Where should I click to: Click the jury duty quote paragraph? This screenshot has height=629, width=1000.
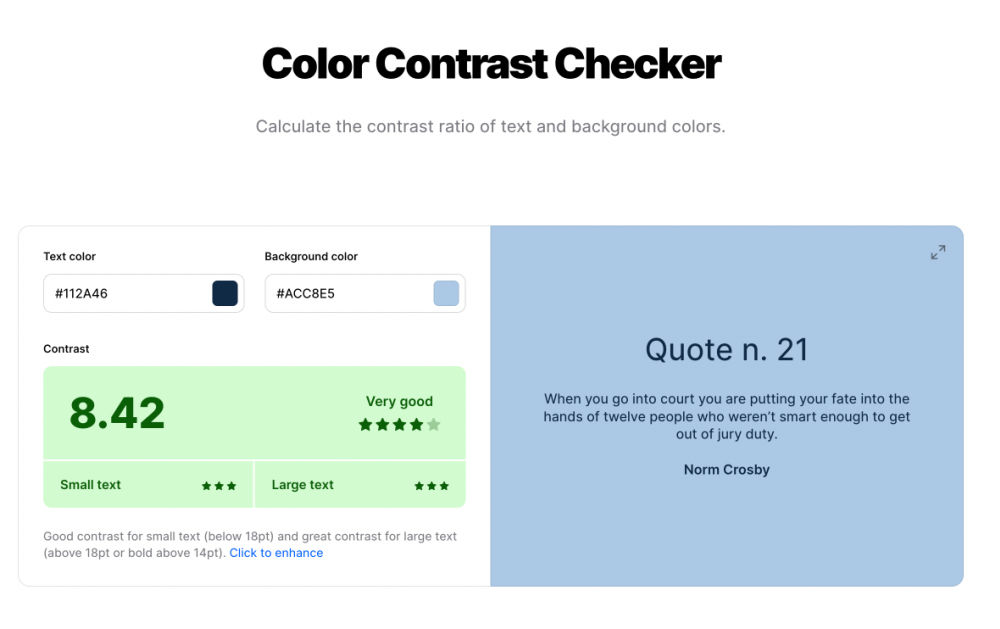[726, 417]
